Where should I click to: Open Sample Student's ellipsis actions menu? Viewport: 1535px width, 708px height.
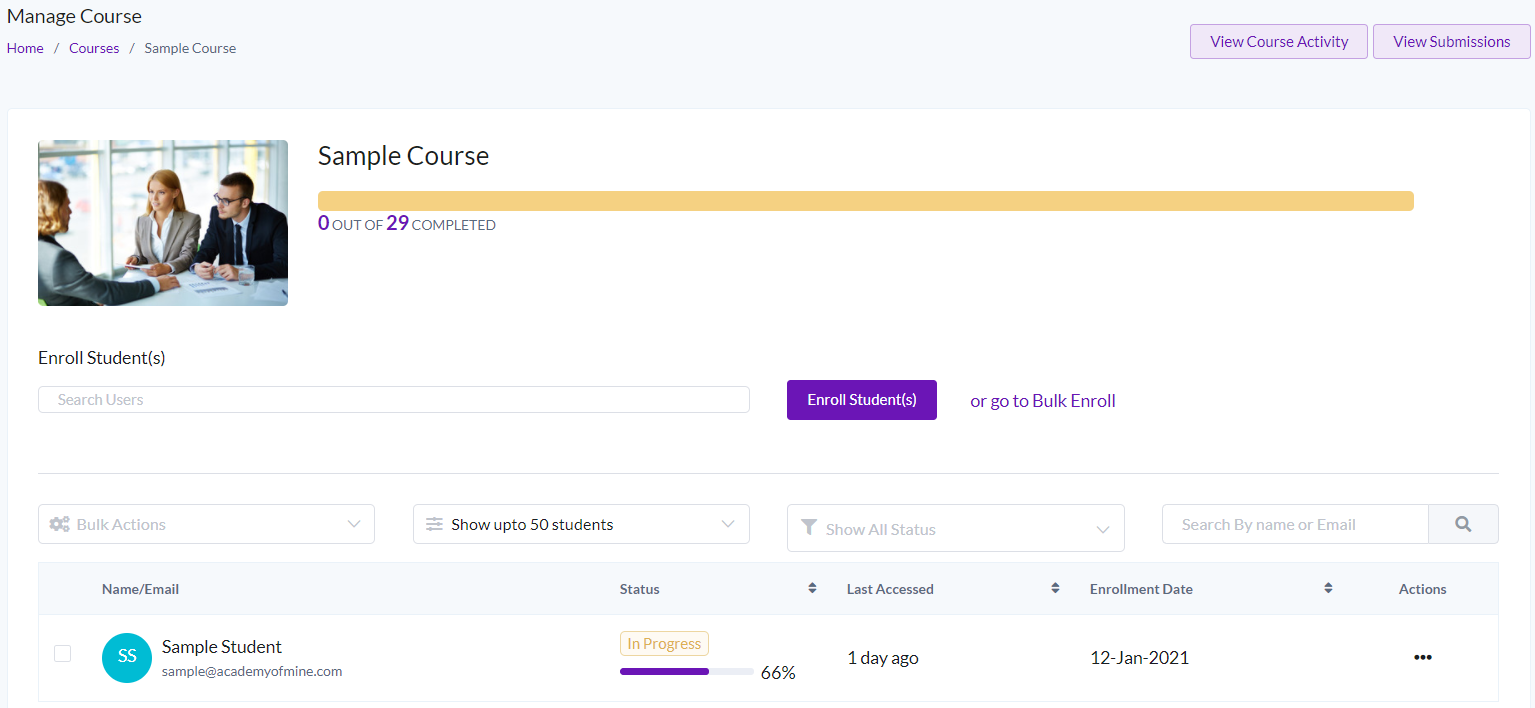coord(1423,657)
